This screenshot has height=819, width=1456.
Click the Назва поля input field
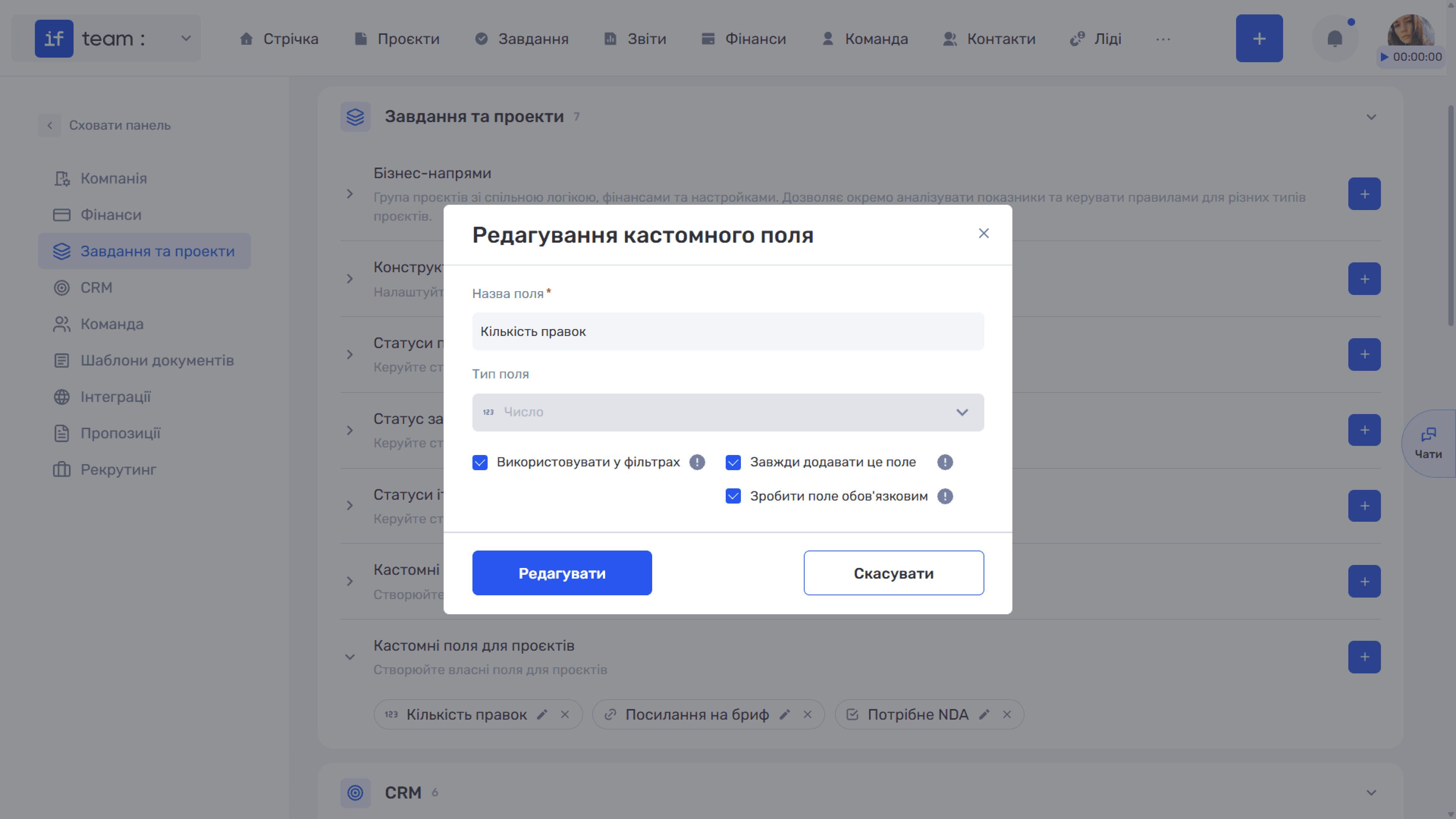pos(728,331)
